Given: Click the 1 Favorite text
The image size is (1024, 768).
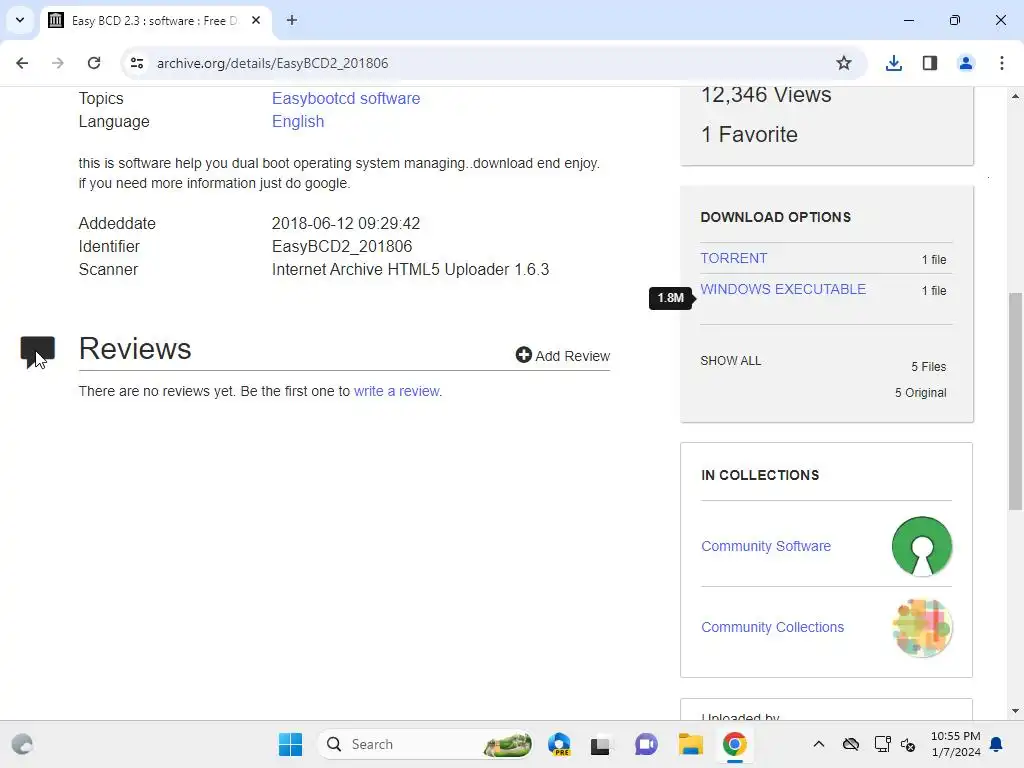Looking at the screenshot, I should 749,135.
